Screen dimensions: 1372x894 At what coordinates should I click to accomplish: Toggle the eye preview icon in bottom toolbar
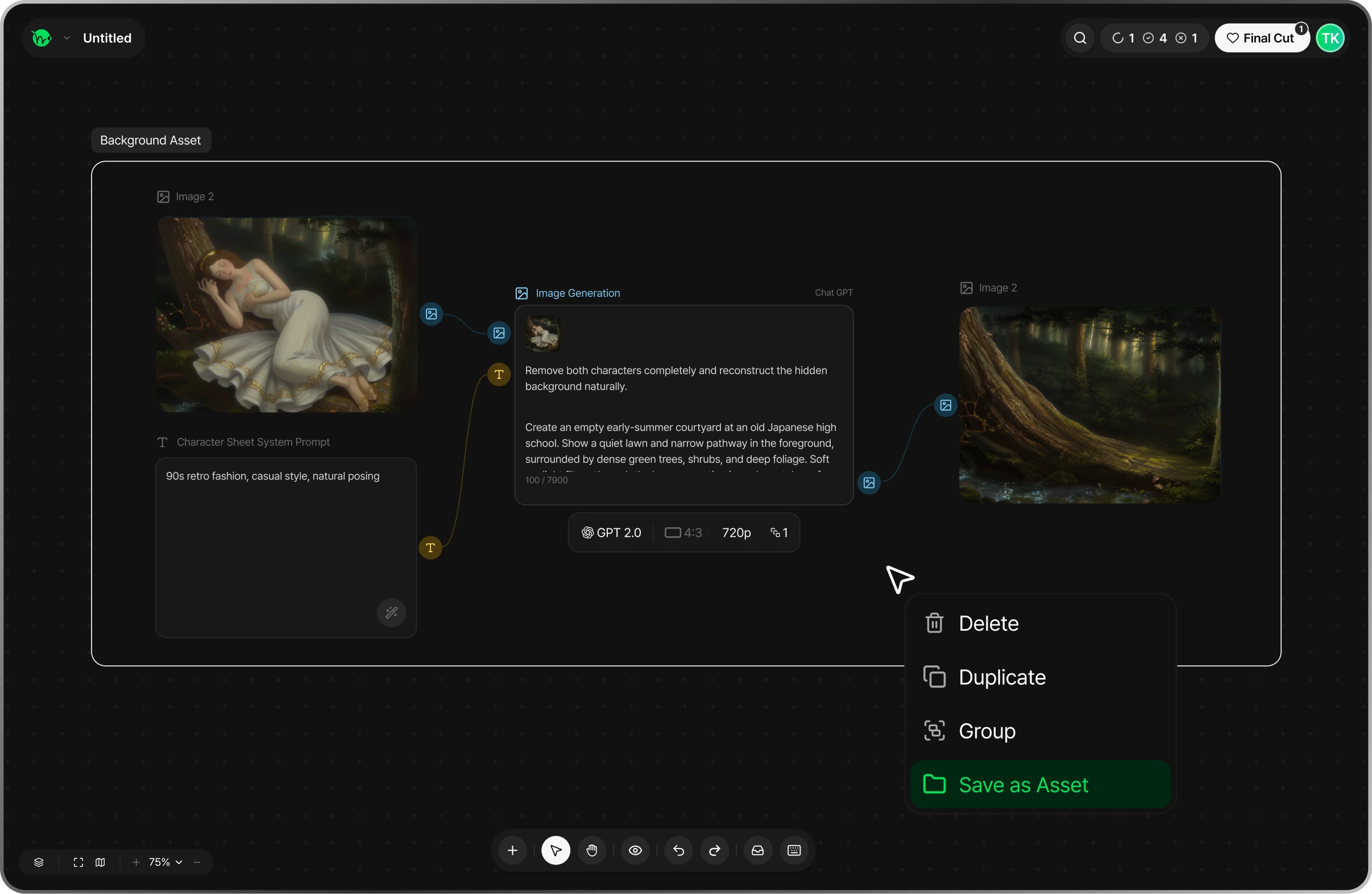click(x=635, y=850)
